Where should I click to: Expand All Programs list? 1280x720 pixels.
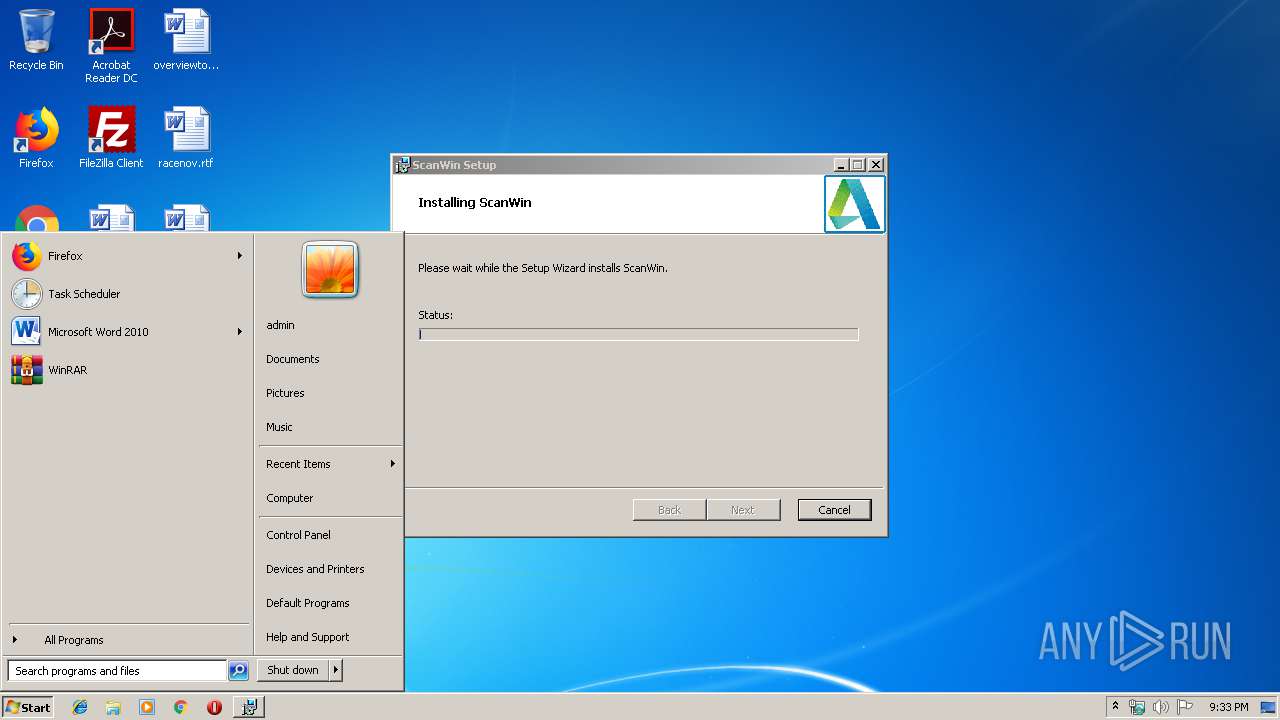pyautogui.click(x=127, y=640)
